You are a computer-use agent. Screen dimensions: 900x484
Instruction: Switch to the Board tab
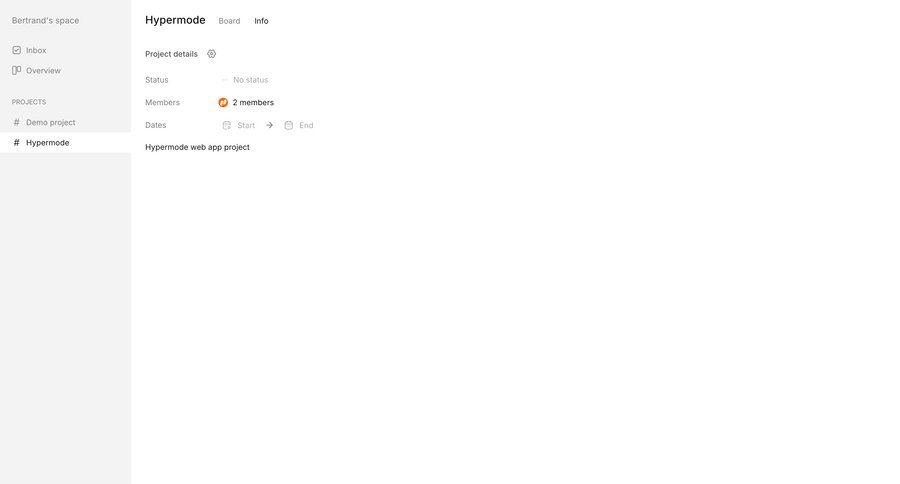tap(229, 21)
